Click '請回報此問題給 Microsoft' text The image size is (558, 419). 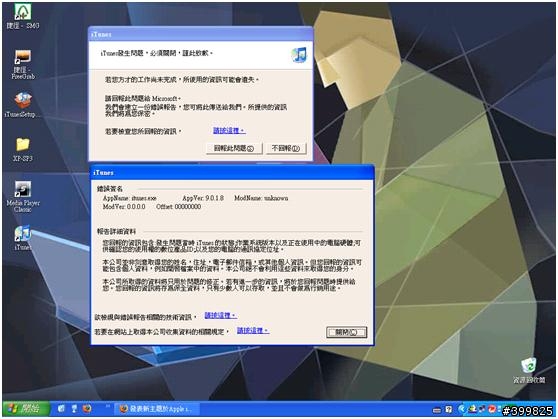coord(143,98)
